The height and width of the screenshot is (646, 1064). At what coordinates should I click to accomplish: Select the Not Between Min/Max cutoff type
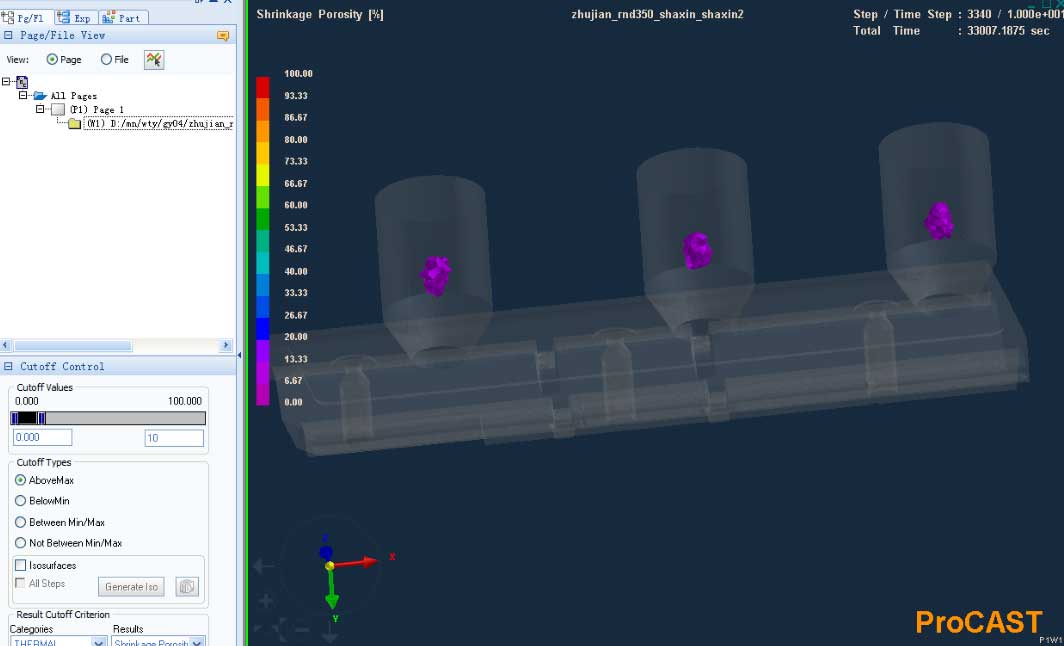coord(20,543)
